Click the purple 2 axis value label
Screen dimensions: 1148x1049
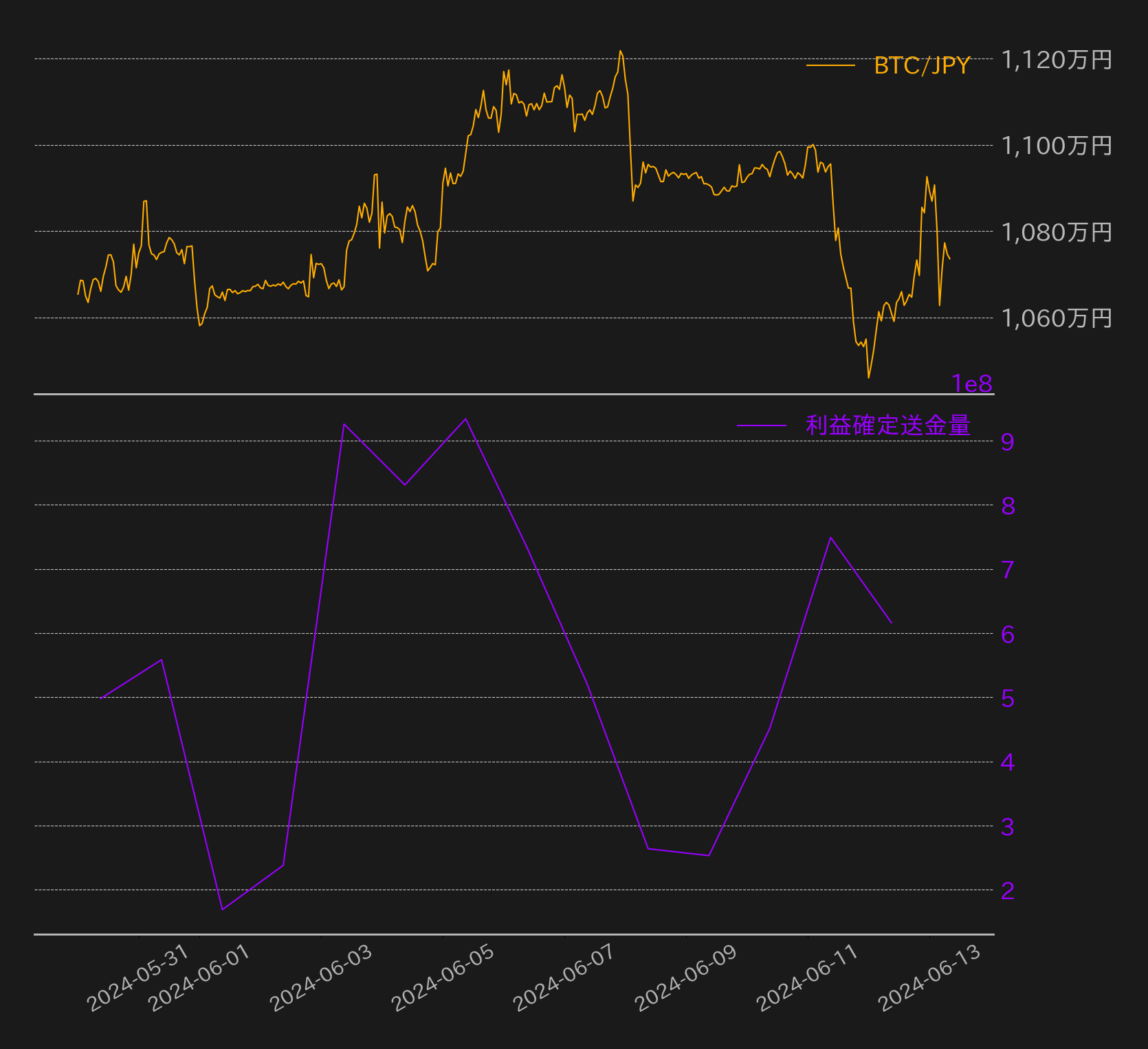coord(1008,890)
